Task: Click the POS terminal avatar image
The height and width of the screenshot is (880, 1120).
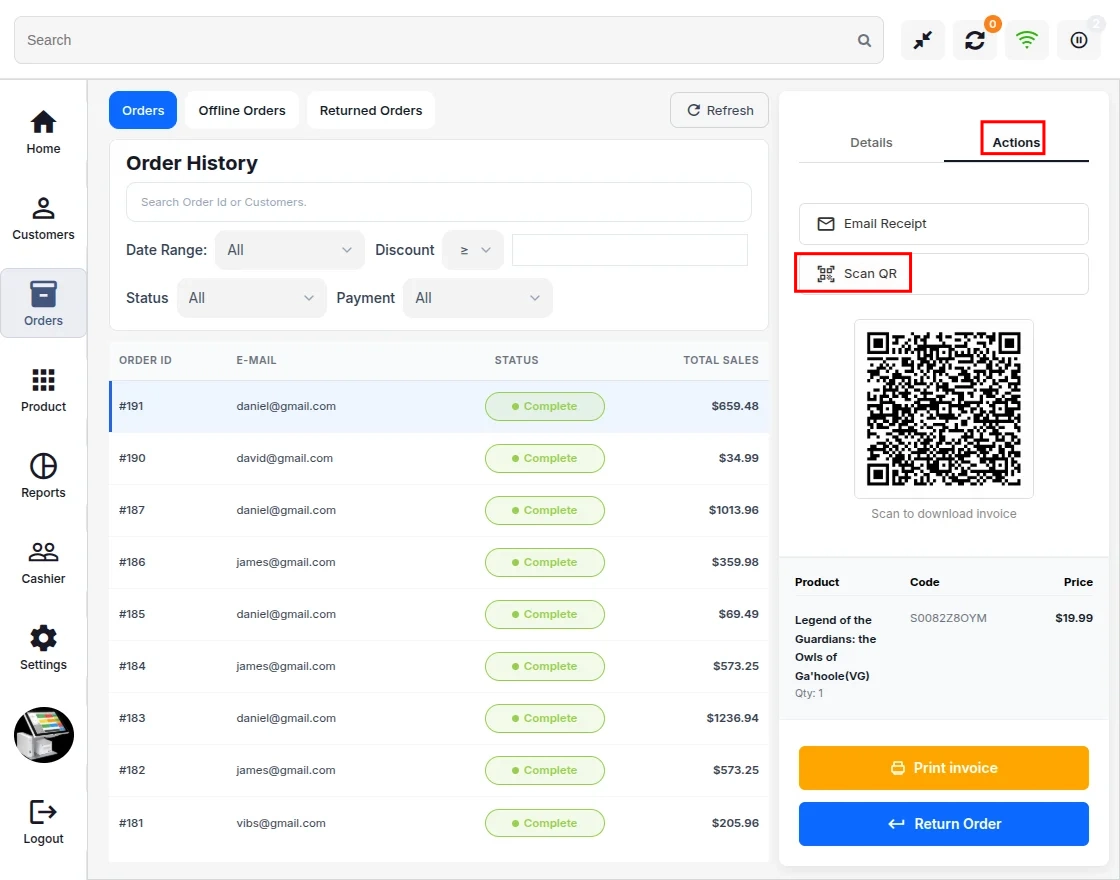Action: point(44,735)
